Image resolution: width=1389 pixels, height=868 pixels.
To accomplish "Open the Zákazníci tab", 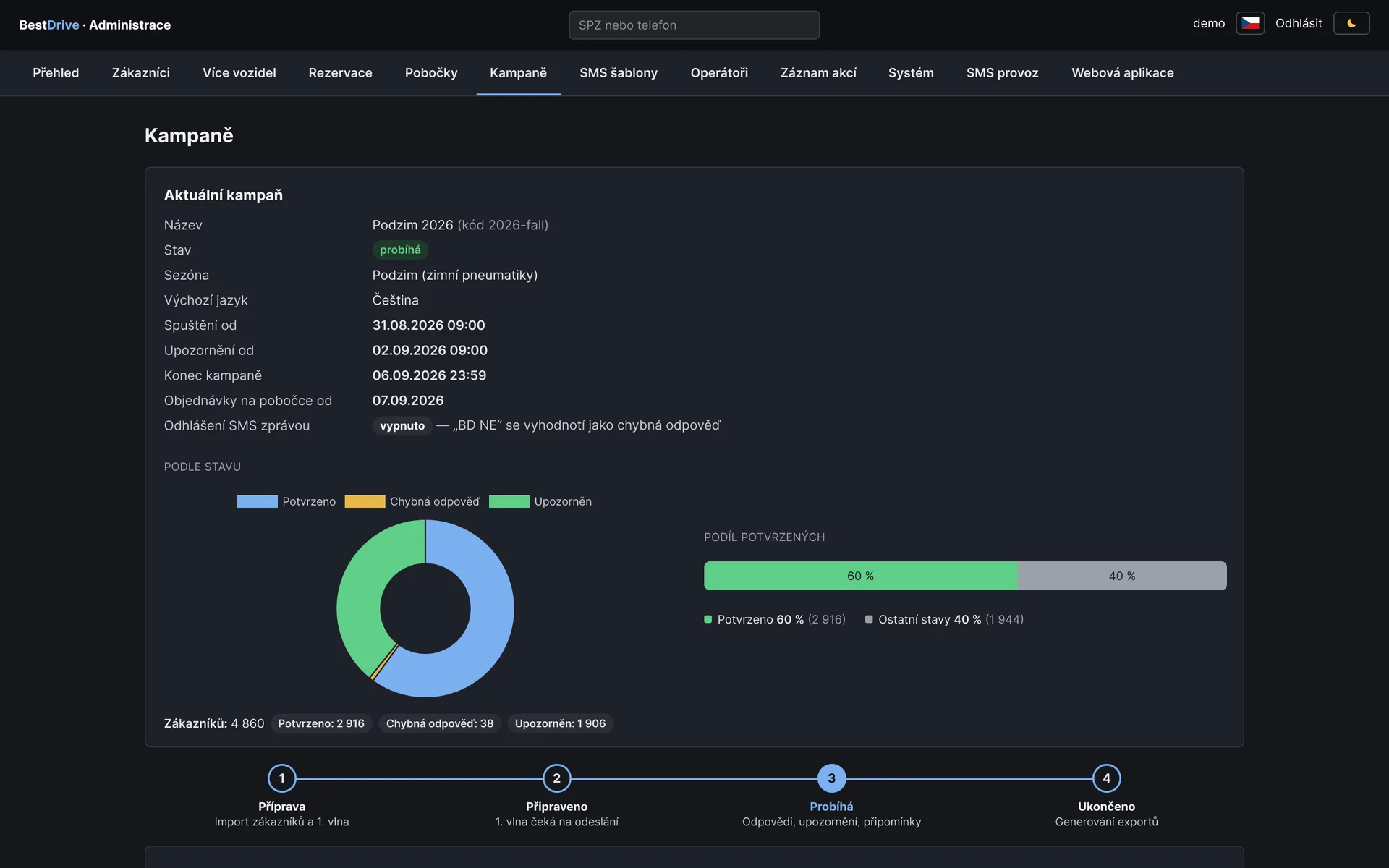I will coord(141,73).
